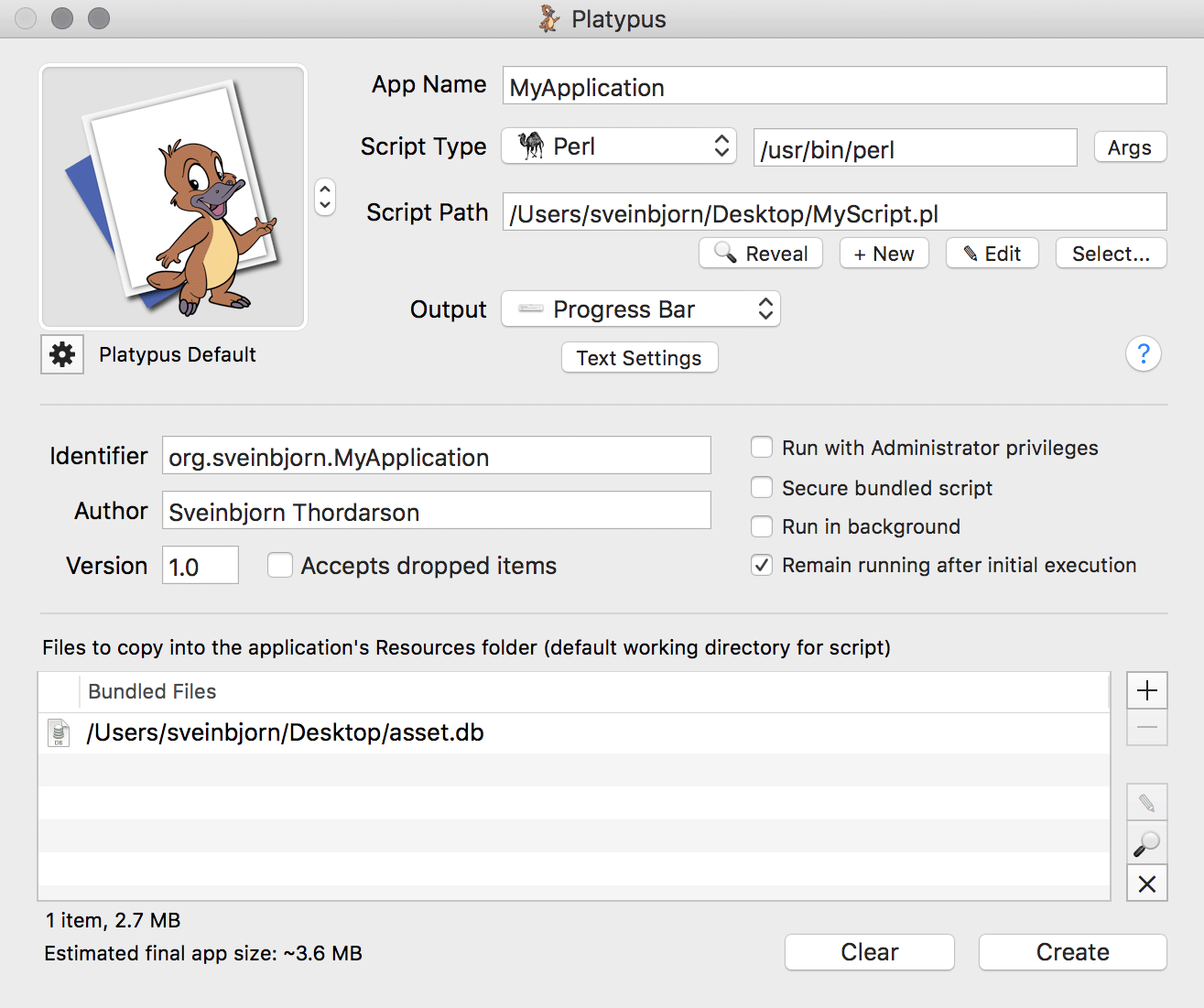The height and width of the screenshot is (1008, 1204).
Task: Open Text Settings
Action: coord(639,358)
